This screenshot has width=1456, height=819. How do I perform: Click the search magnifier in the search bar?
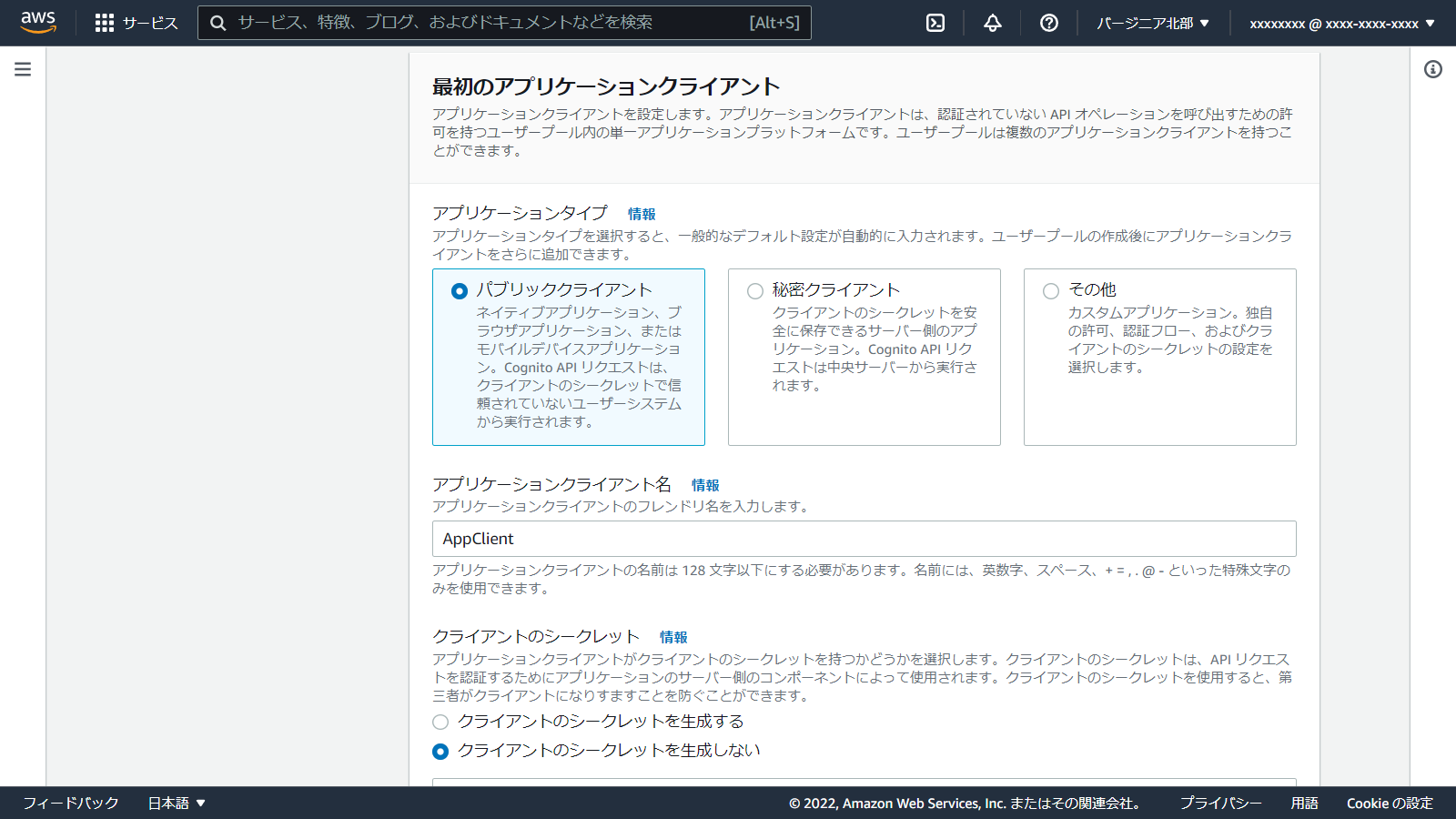[x=217, y=23]
